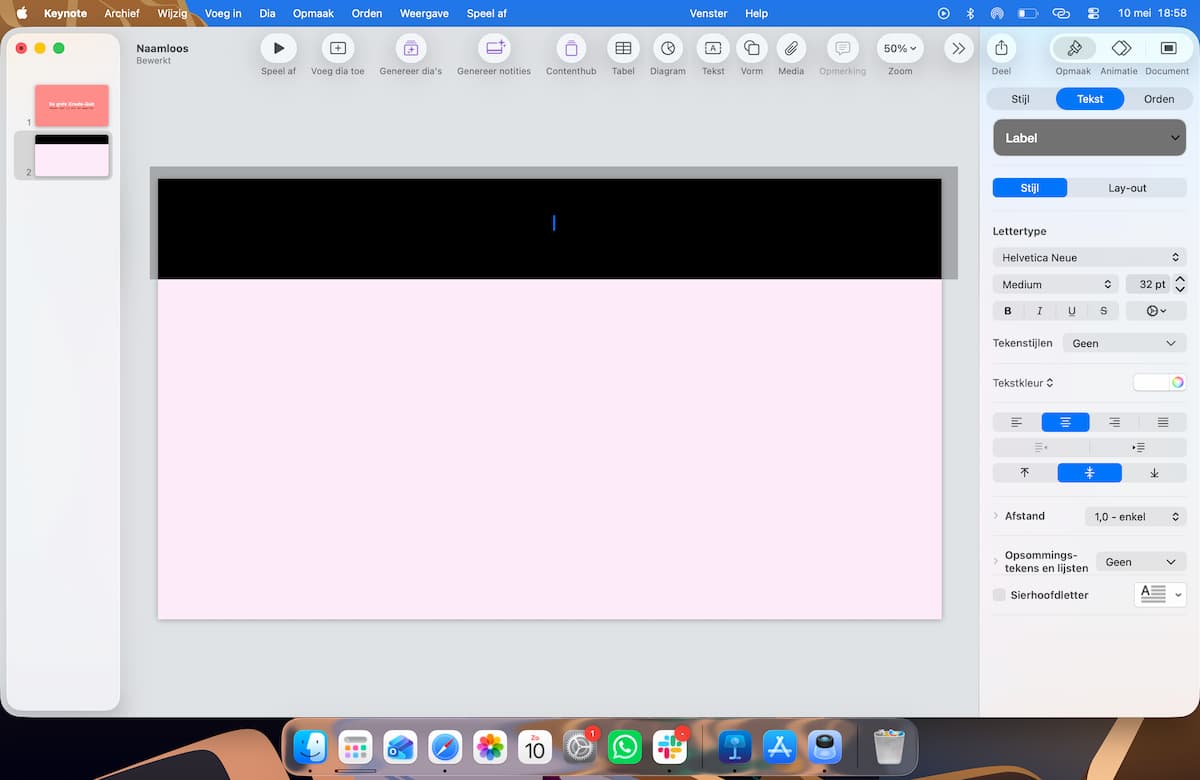The width and height of the screenshot is (1200, 780).
Task: Increase text indent level
Action: [1138, 447]
